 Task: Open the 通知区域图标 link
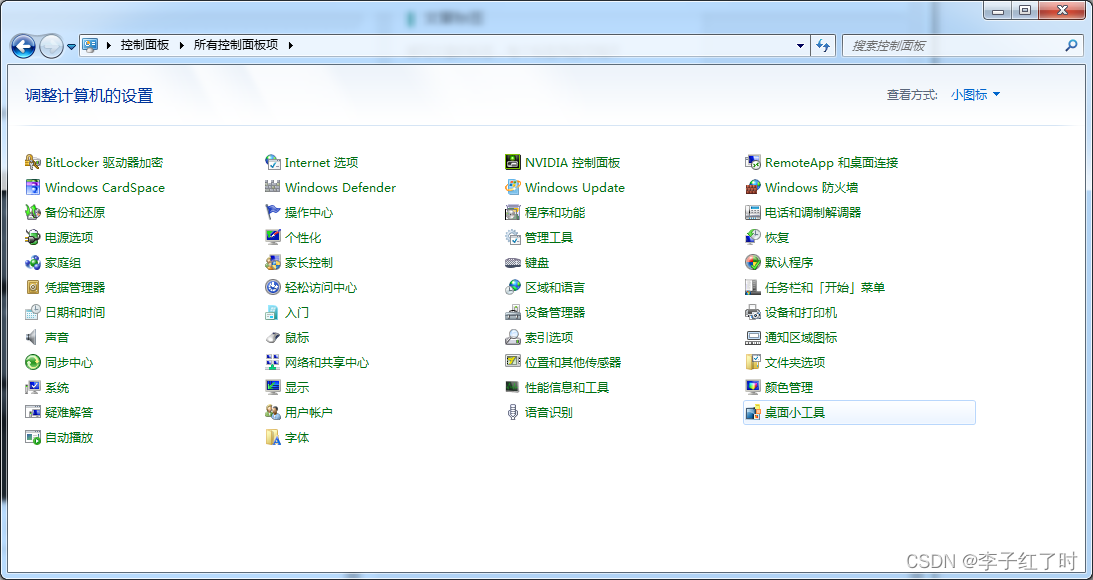[801, 337]
